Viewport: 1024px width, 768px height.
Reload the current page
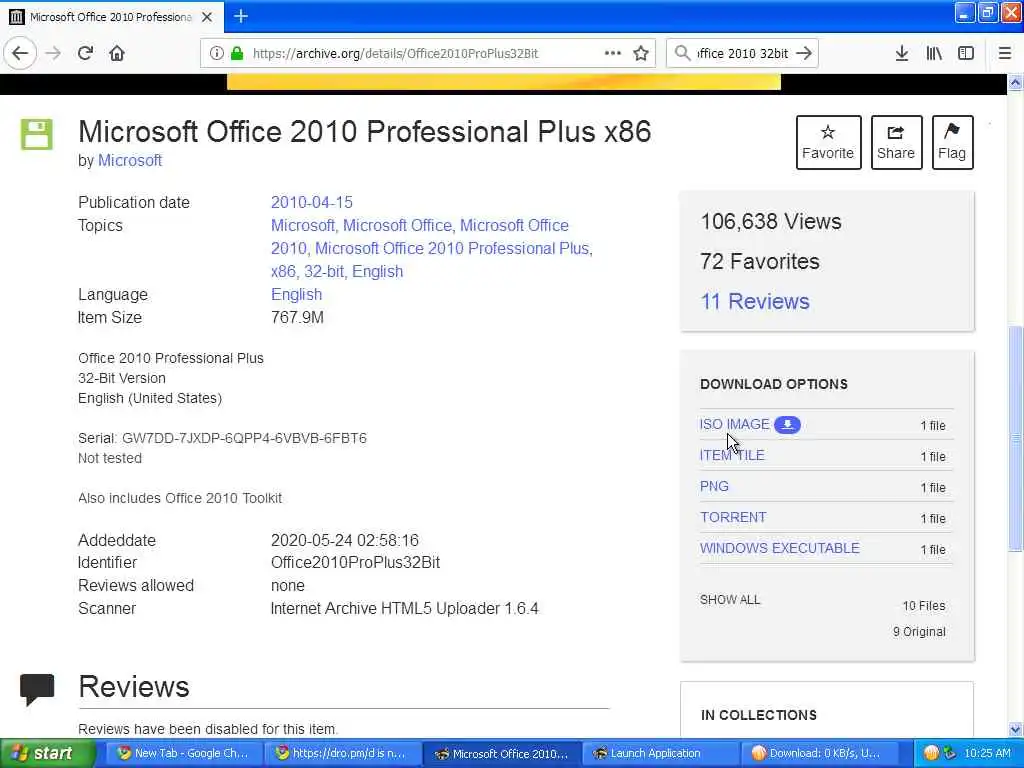86,54
